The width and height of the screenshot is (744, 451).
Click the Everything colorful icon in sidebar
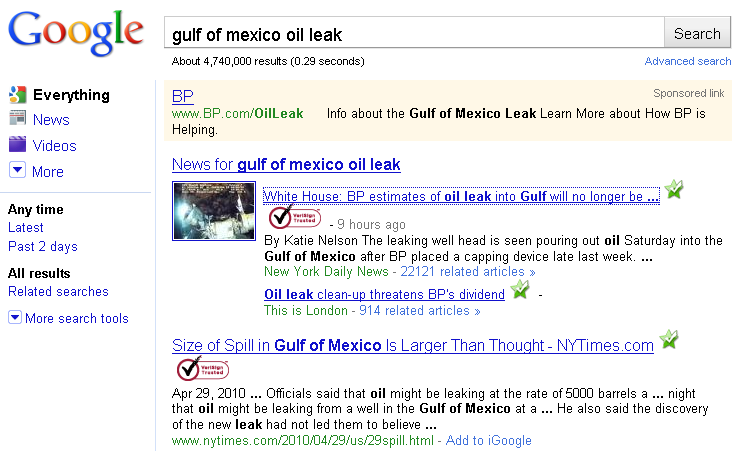pos(18,94)
